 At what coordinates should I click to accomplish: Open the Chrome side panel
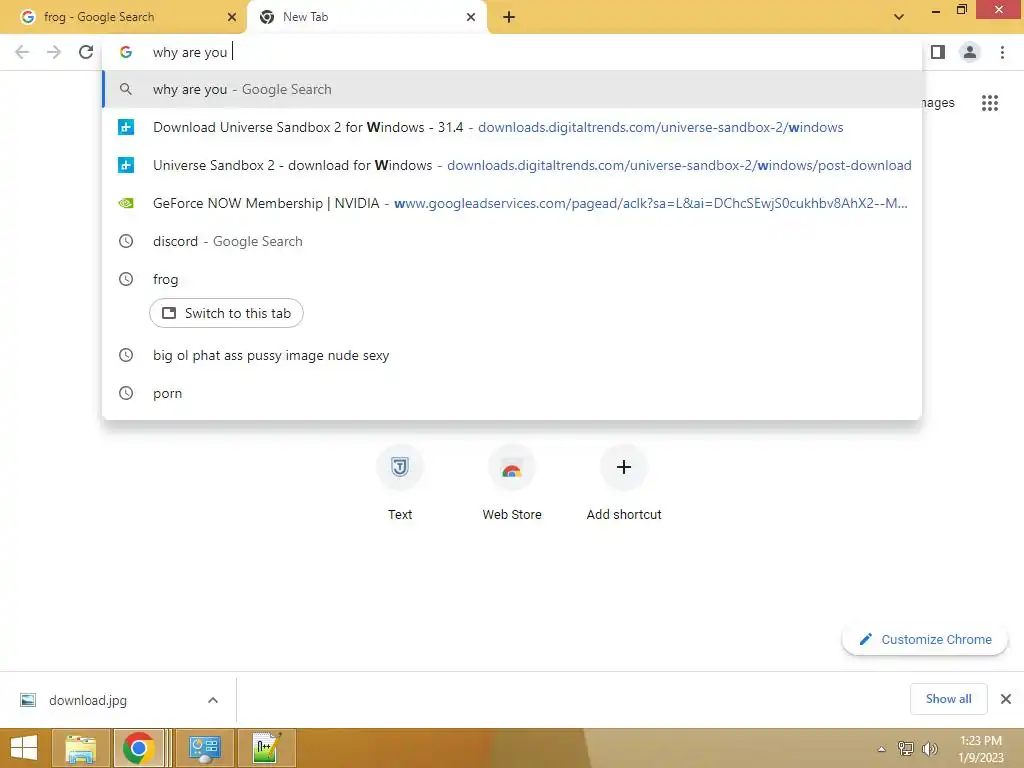point(938,52)
